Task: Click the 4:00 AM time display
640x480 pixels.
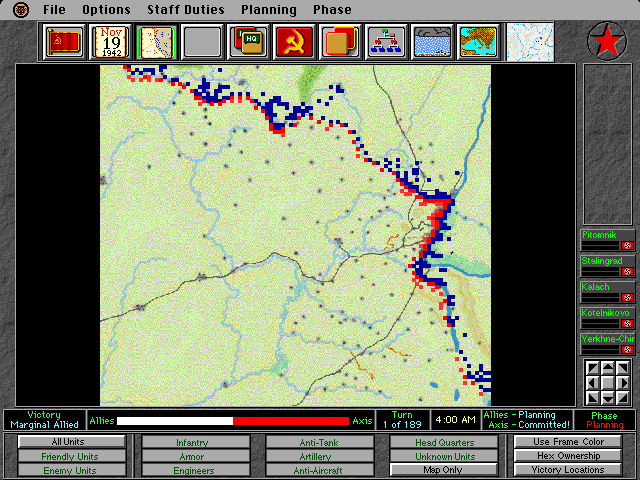Action: point(456,420)
